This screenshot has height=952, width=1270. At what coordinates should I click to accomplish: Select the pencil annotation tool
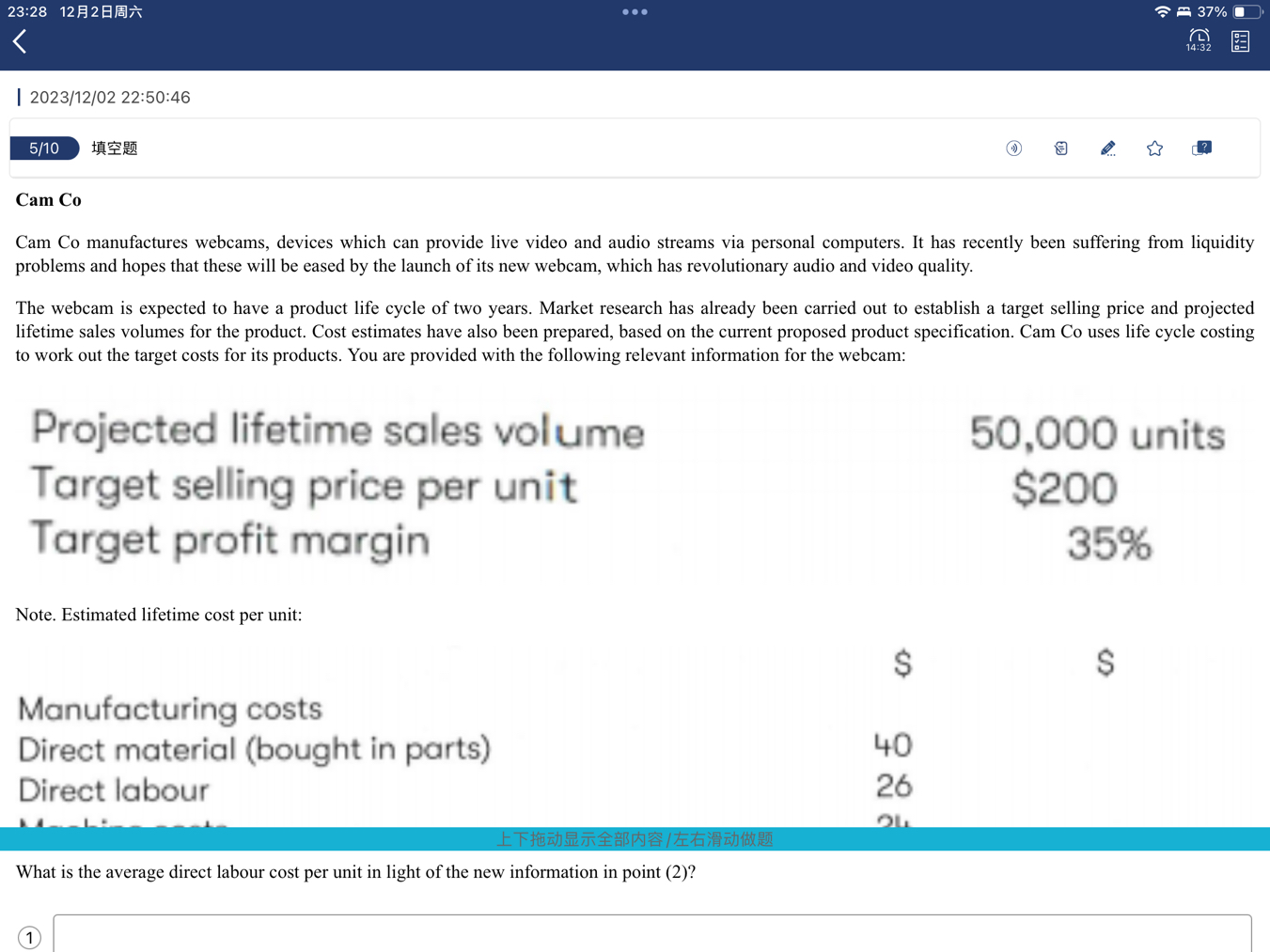click(x=1107, y=148)
